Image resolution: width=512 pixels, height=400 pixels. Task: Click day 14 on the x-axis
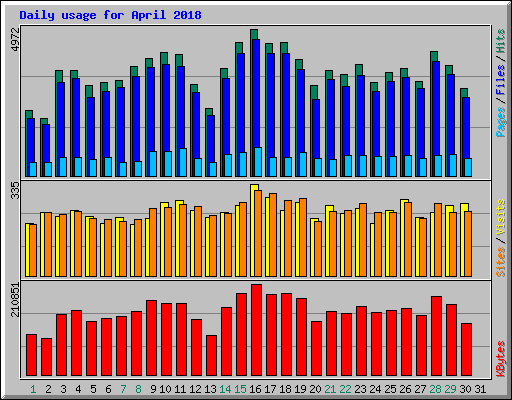click(225, 389)
